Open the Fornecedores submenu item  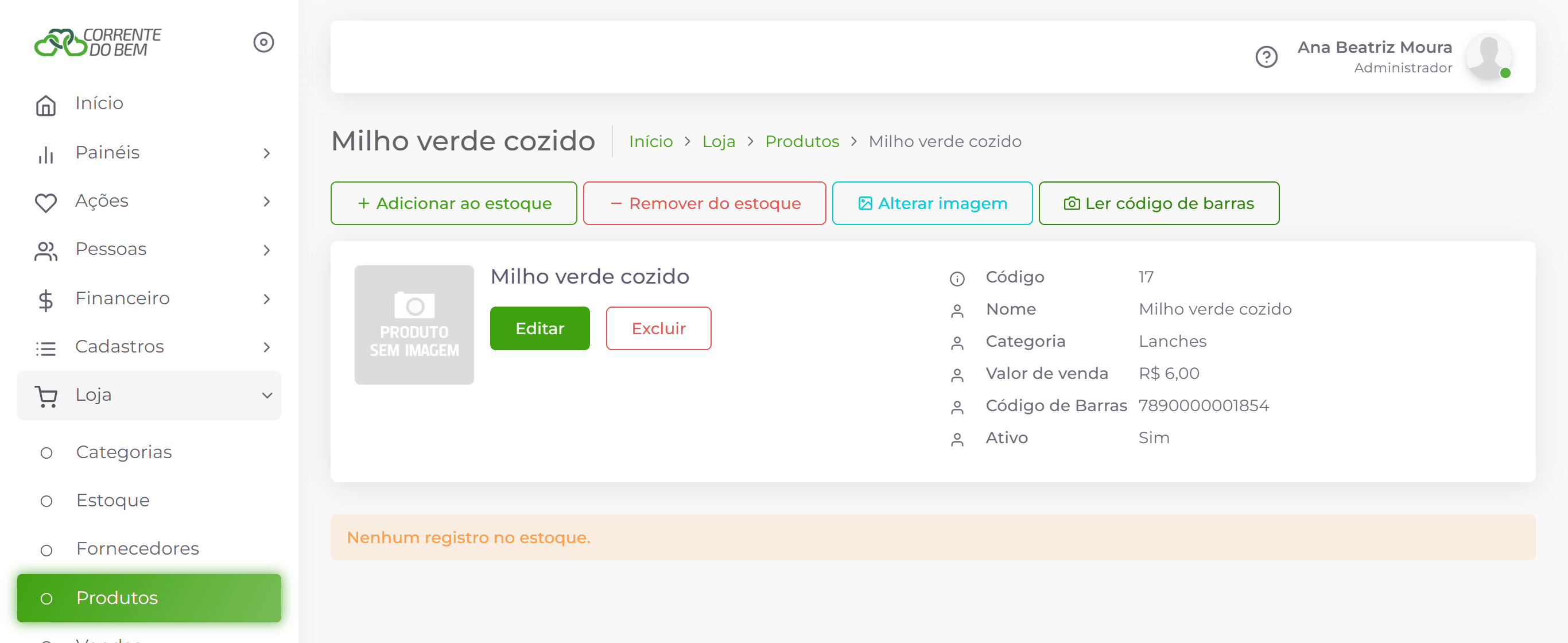click(149, 549)
